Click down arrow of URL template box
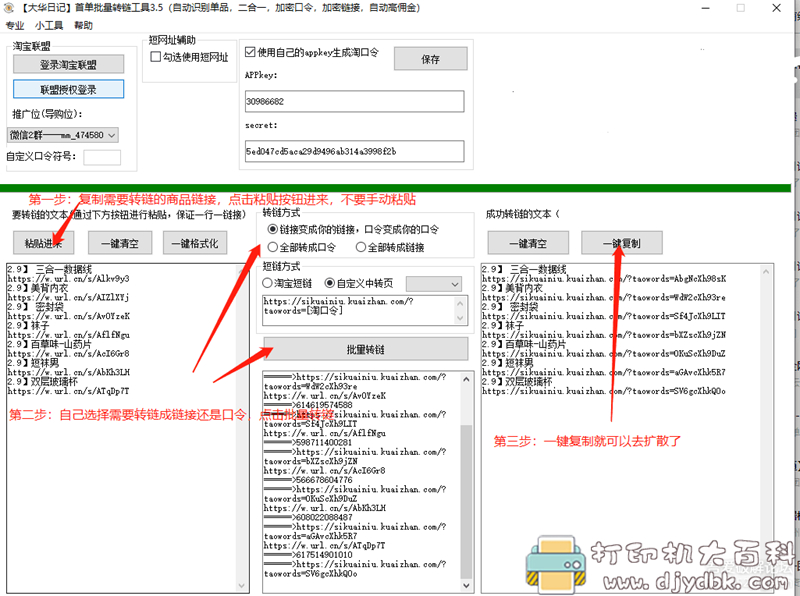Image resolution: width=800 pixels, height=596 pixels. [x=460, y=317]
